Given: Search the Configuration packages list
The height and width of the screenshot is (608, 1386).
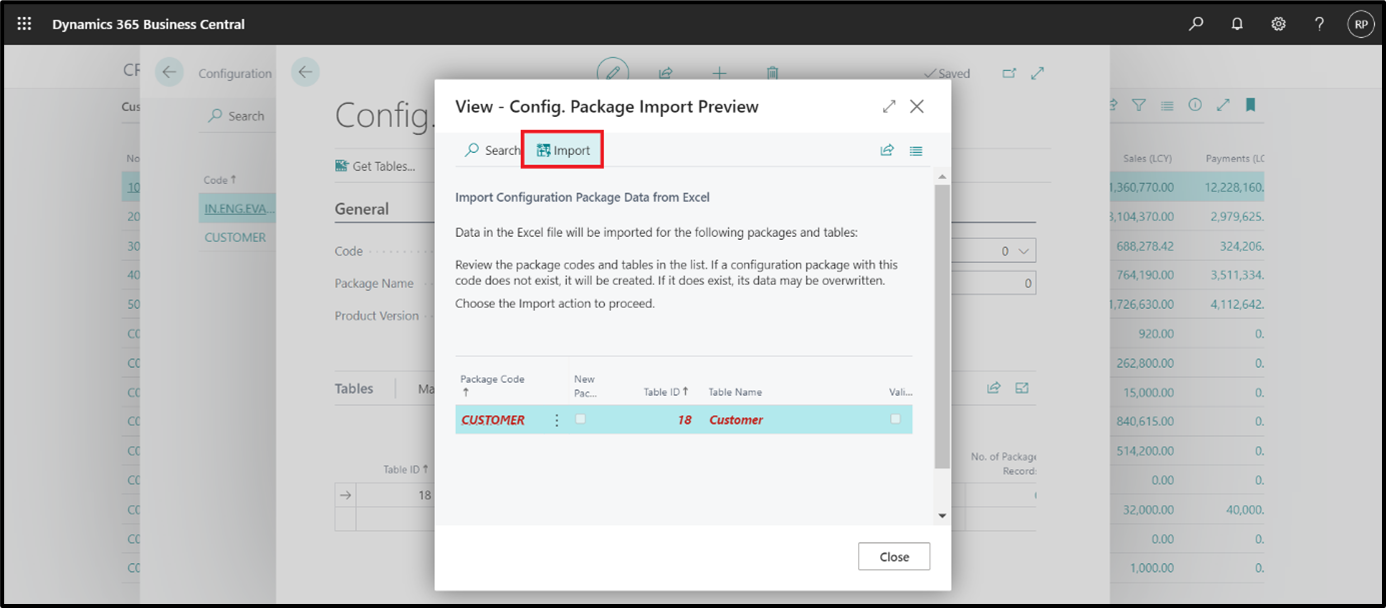Looking at the screenshot, I should point(236,116).
